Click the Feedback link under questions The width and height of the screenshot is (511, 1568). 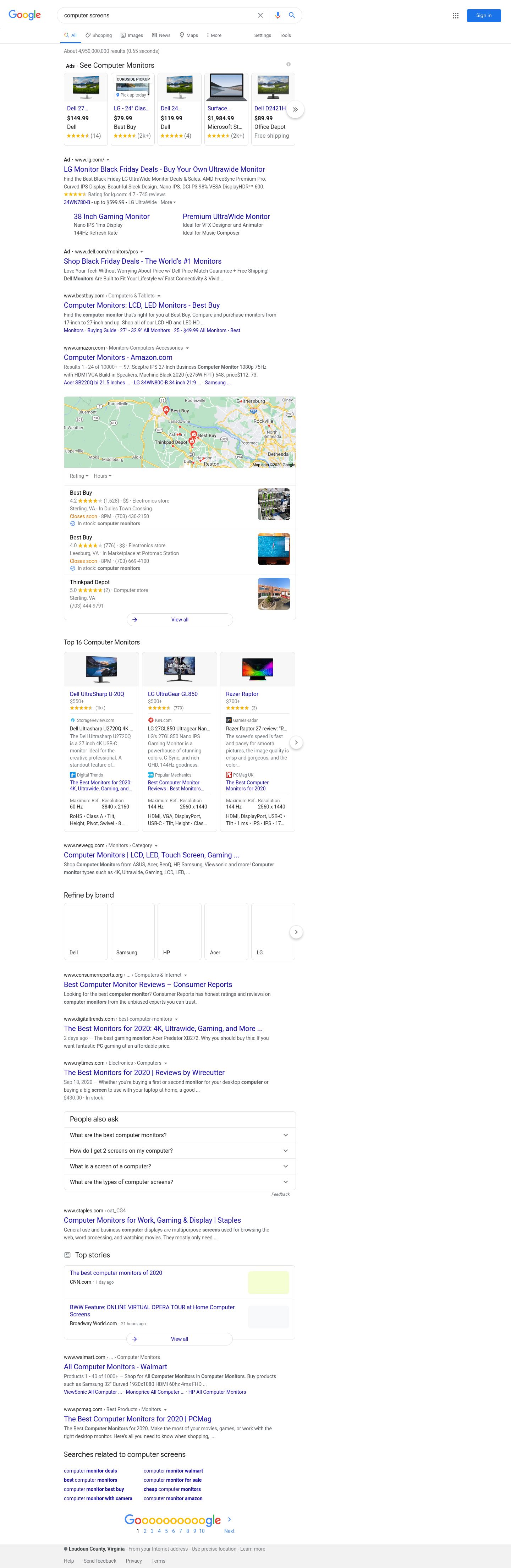tap(280, 1194)
